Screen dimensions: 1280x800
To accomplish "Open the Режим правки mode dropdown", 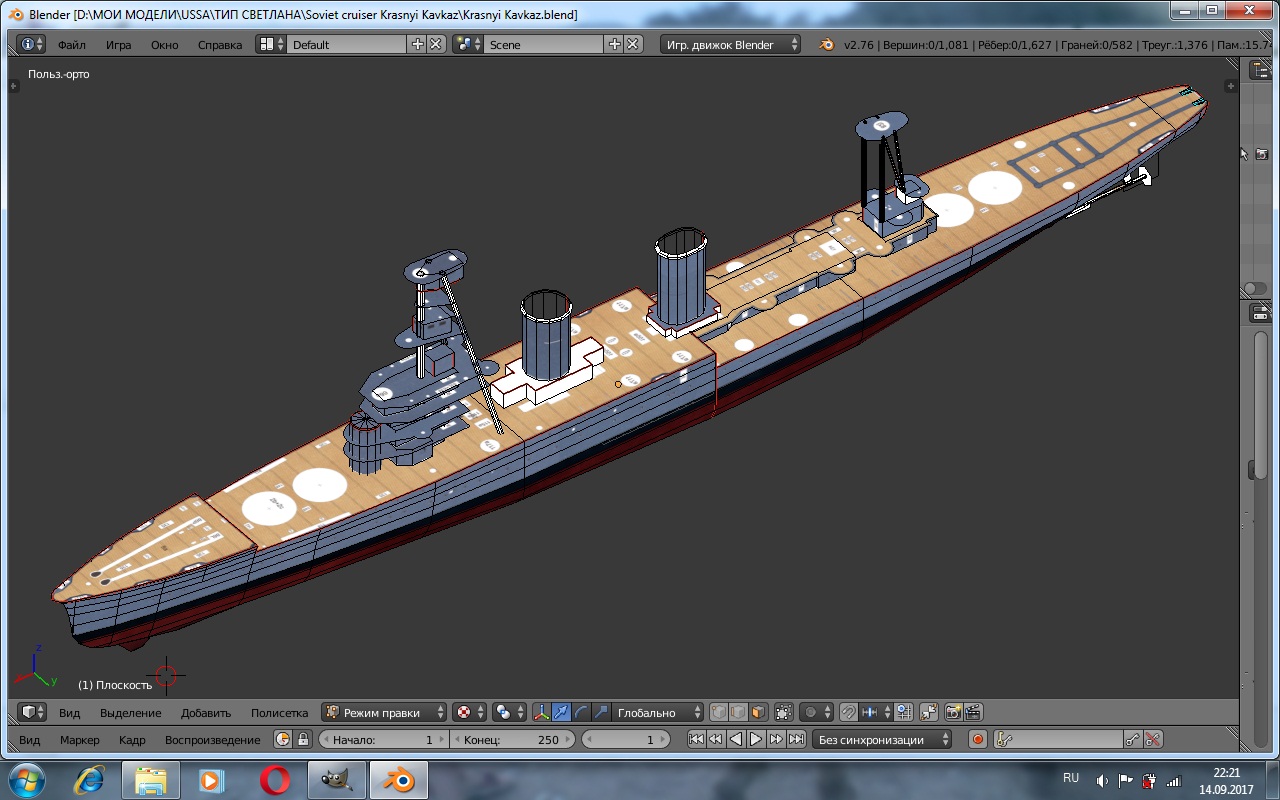I will click(x=385, y=712).
